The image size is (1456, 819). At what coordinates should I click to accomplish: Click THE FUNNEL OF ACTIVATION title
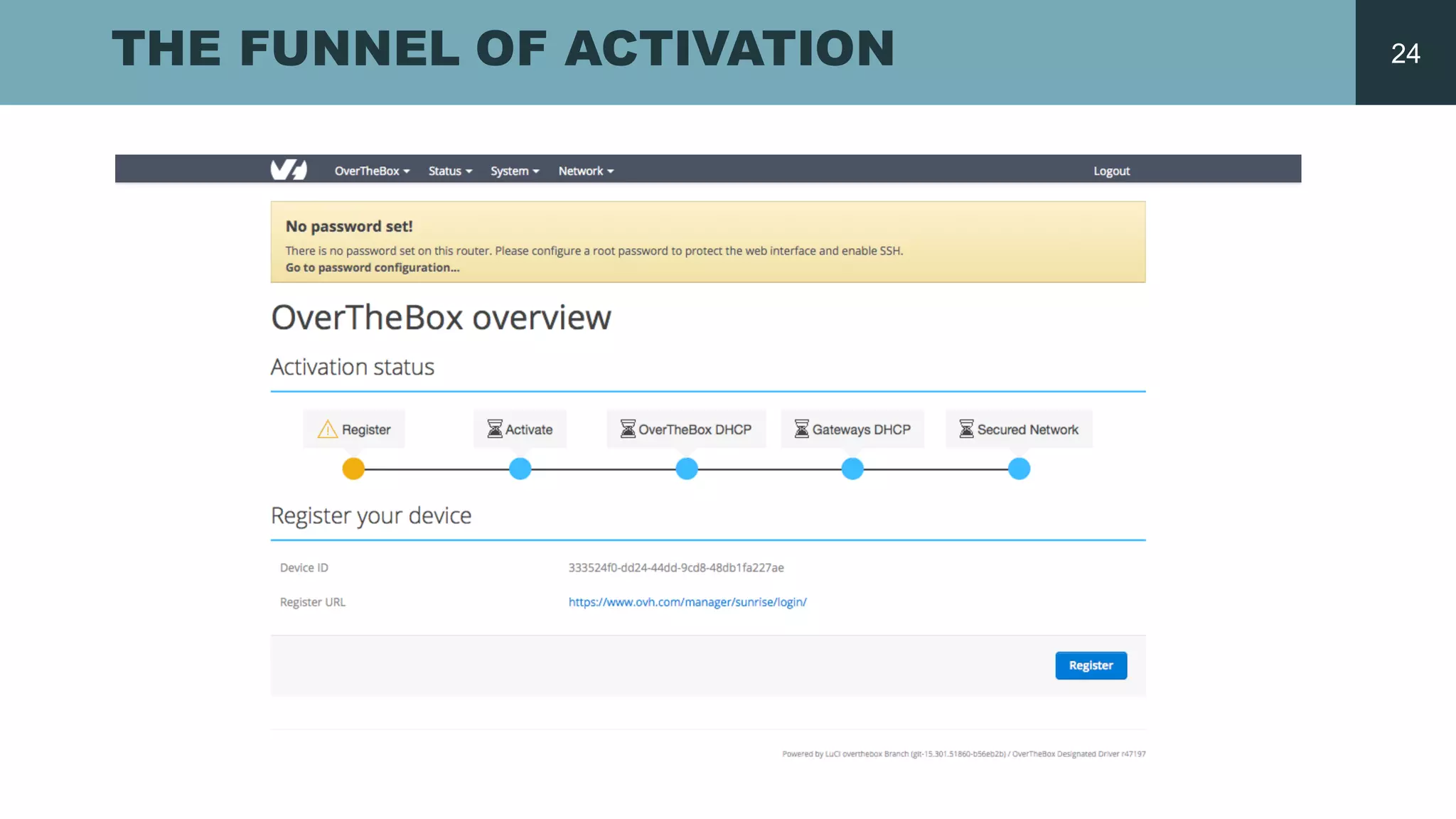pyautogui.click(x=503, y=49)
